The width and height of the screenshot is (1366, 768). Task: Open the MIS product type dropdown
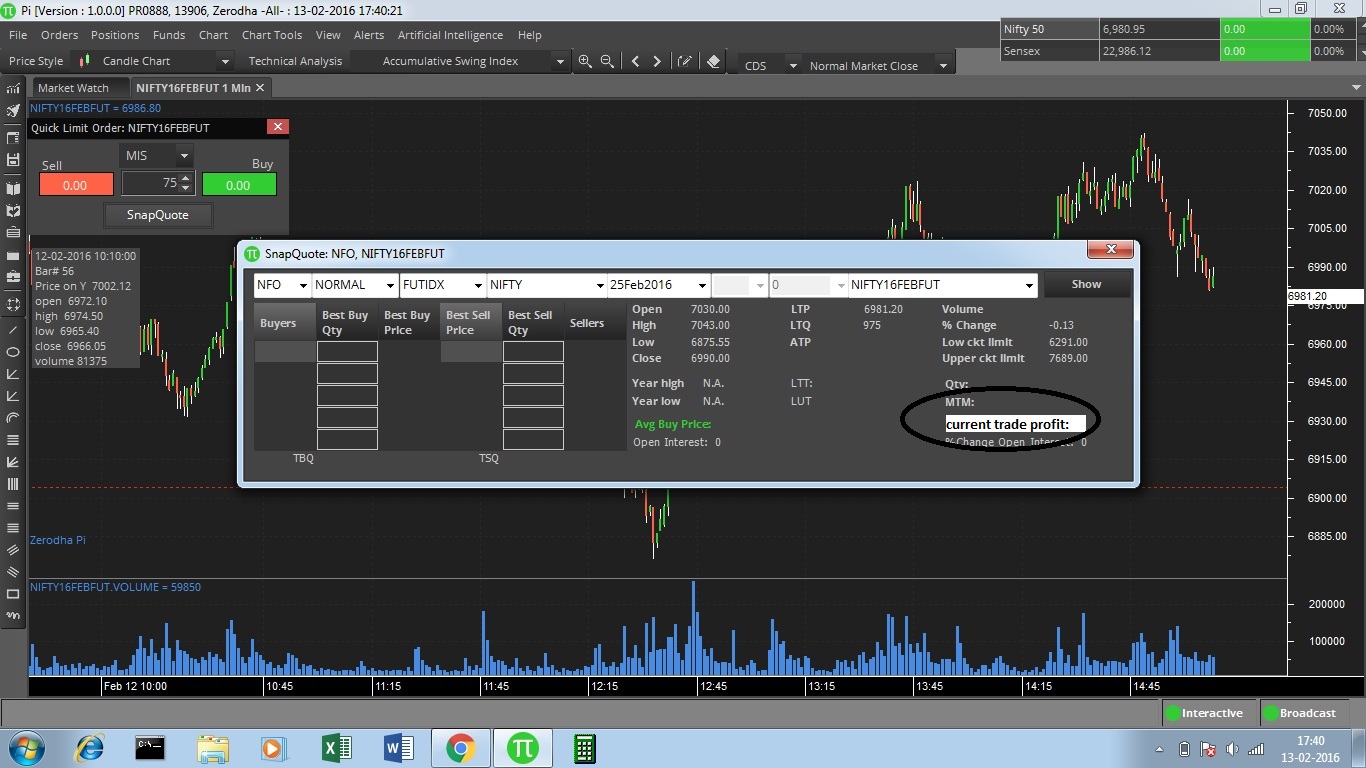click(x=183, y=156)
